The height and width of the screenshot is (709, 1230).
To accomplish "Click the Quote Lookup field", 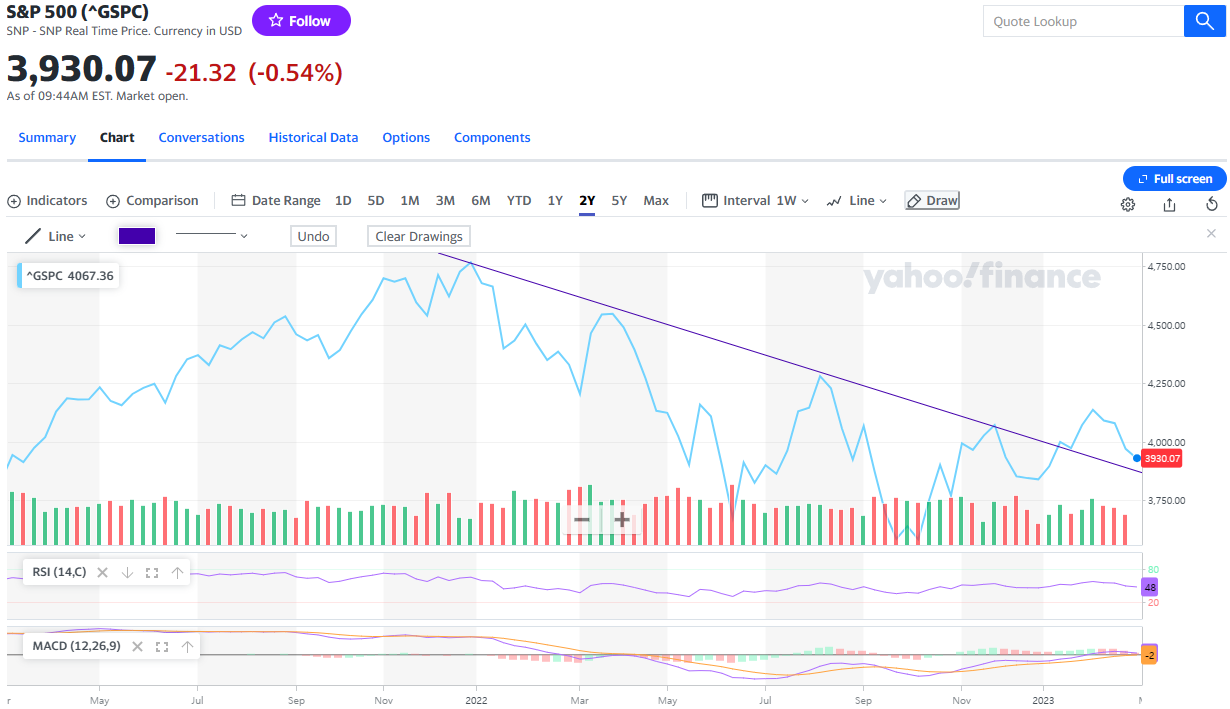I will (1083, 21).
